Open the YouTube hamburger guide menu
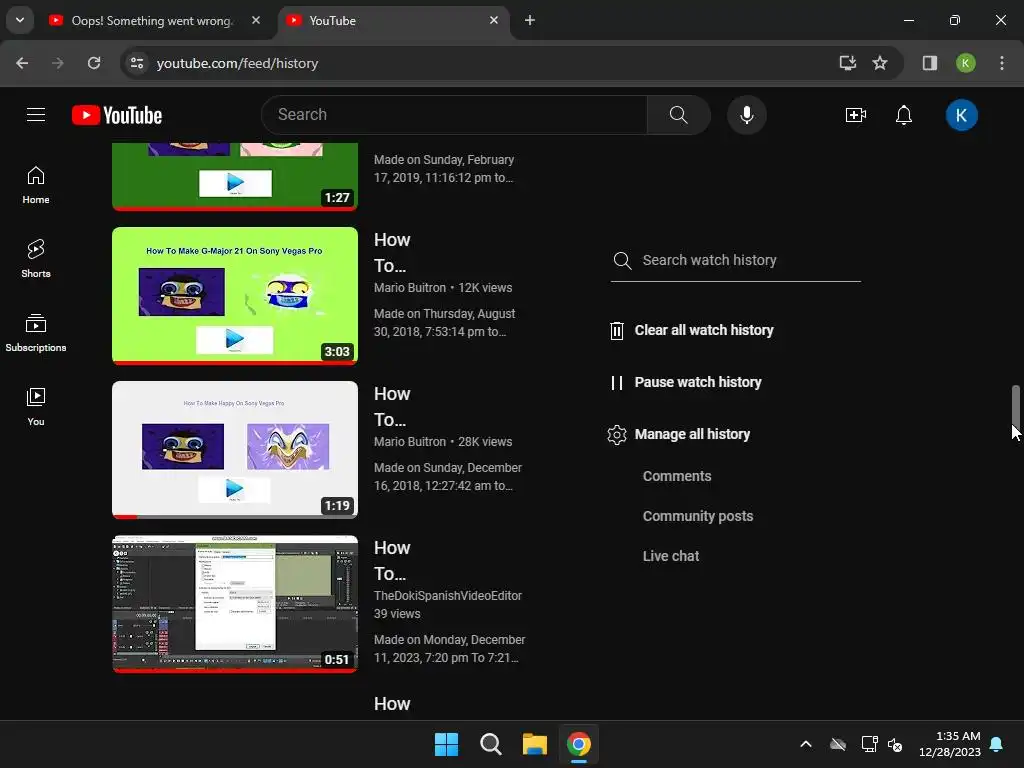Image resolution: width=1024 pixels, height=768 pixels. [36, 115]
